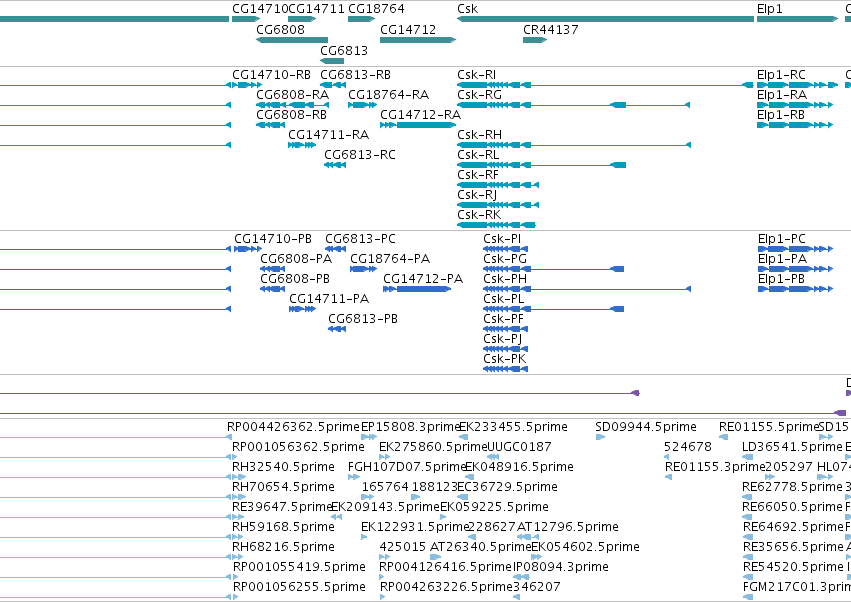Click the CG14710 gene label
The width and height of the screenshot is (851, 602).
pos(260,9)
